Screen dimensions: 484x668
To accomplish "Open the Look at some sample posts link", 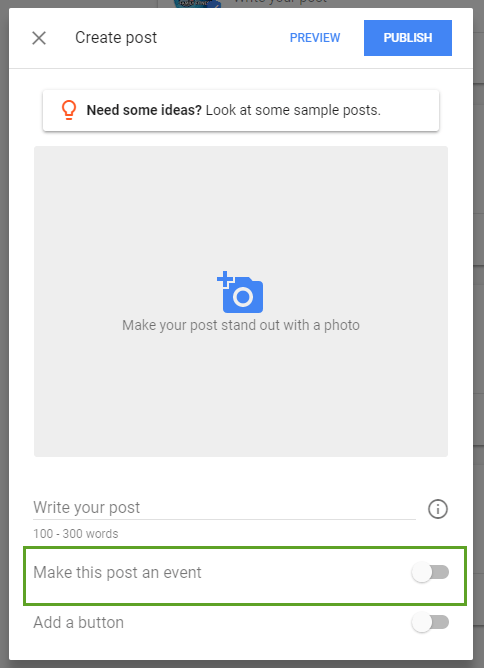I will (x=293, y=110).
